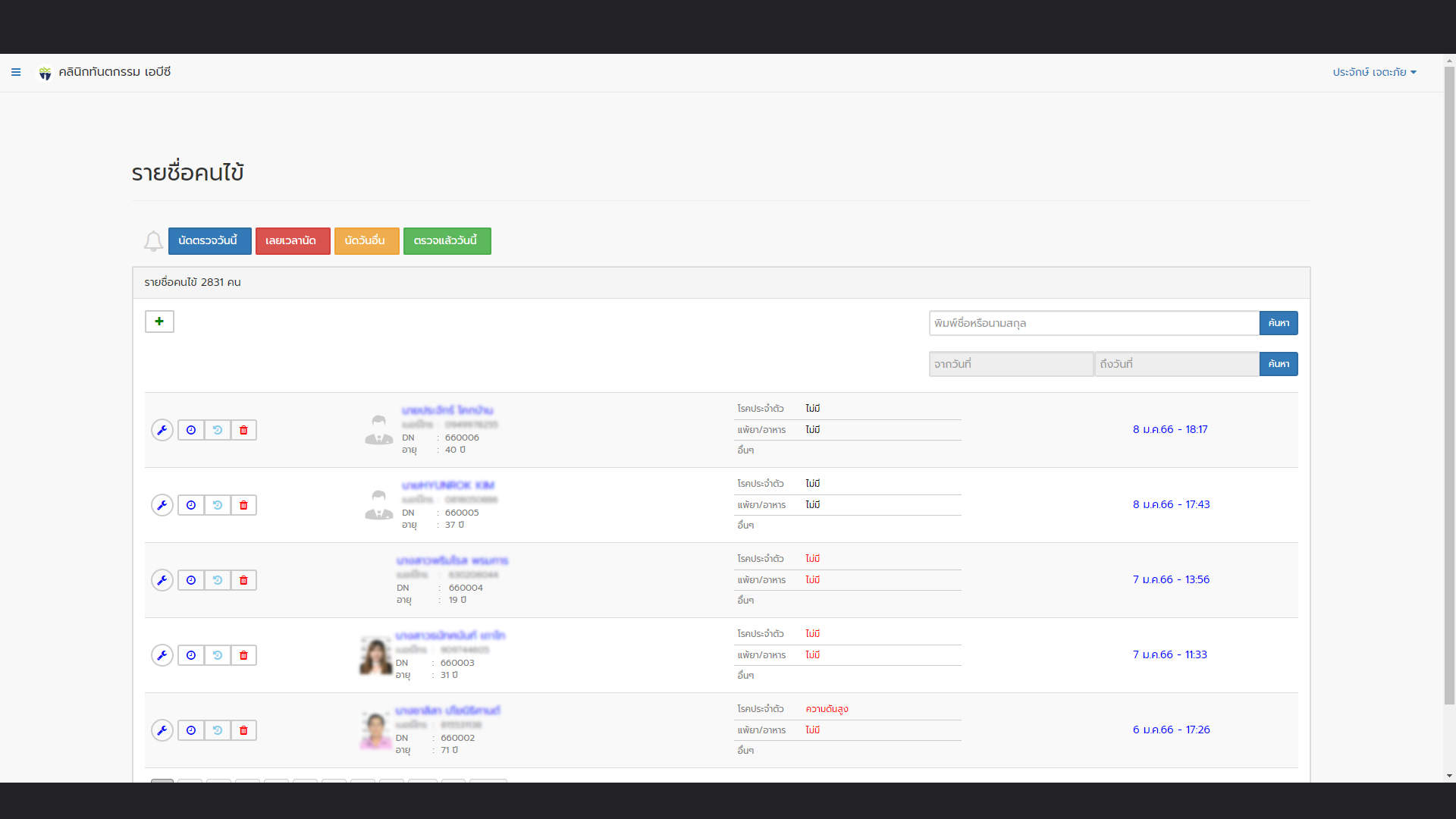Select the เลยเวลานัด red filter button
The width and height of the screenshot is (1456, 819).
pyautogui.click(x=292, y=241)
